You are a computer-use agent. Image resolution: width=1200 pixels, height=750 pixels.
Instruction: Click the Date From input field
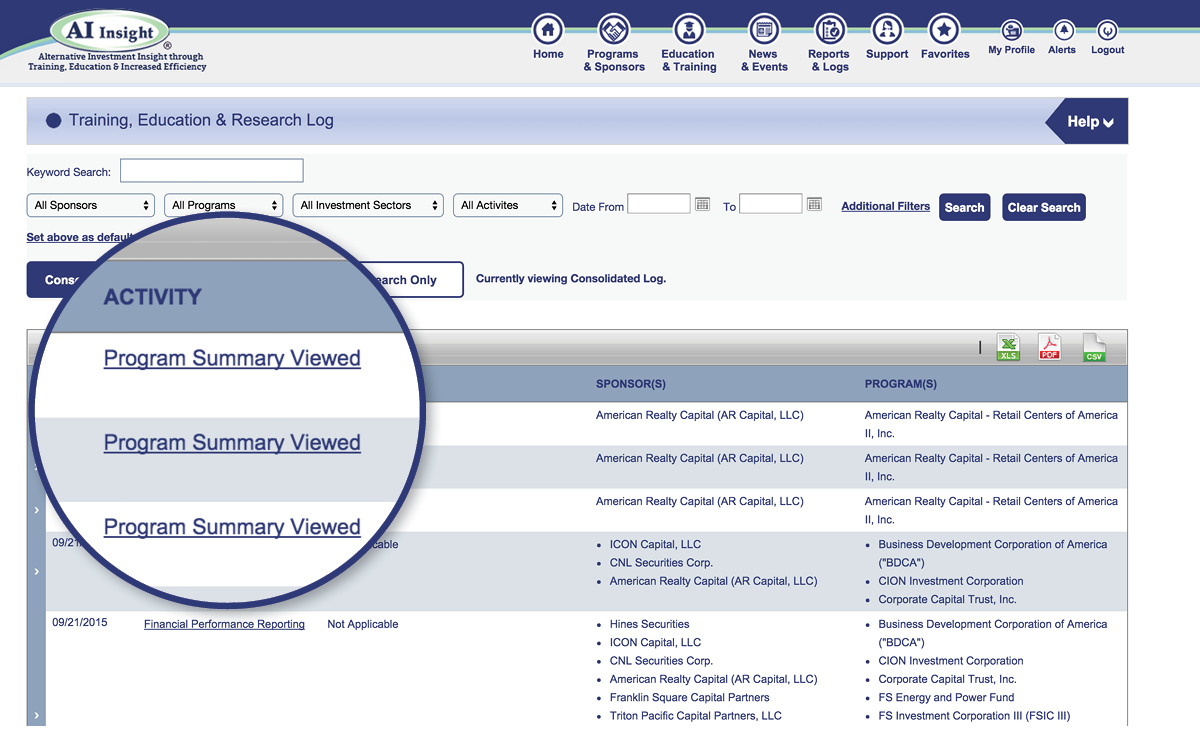[659, 204]
